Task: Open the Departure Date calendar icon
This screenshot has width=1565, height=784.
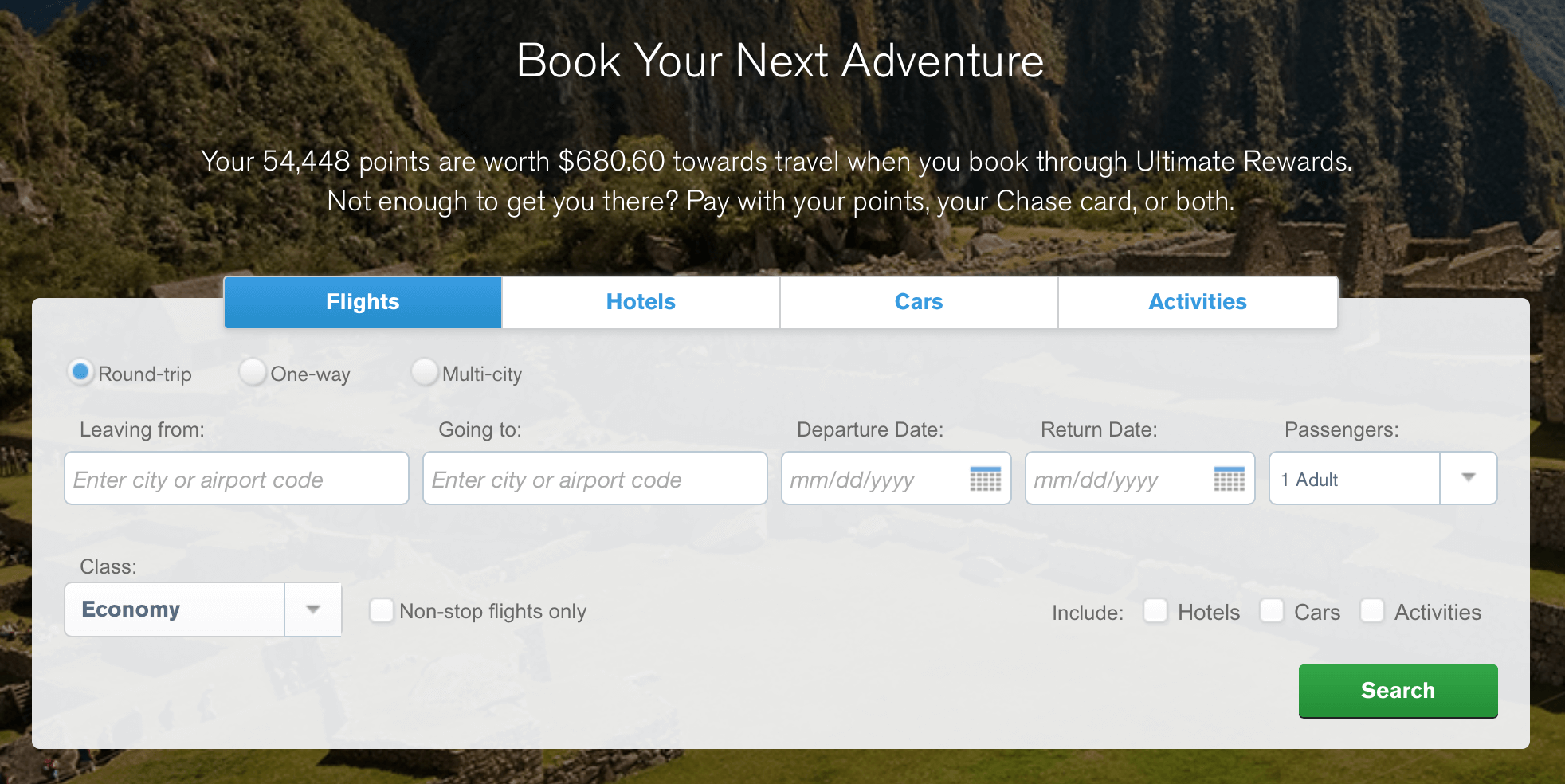Action: click(986, 479)
